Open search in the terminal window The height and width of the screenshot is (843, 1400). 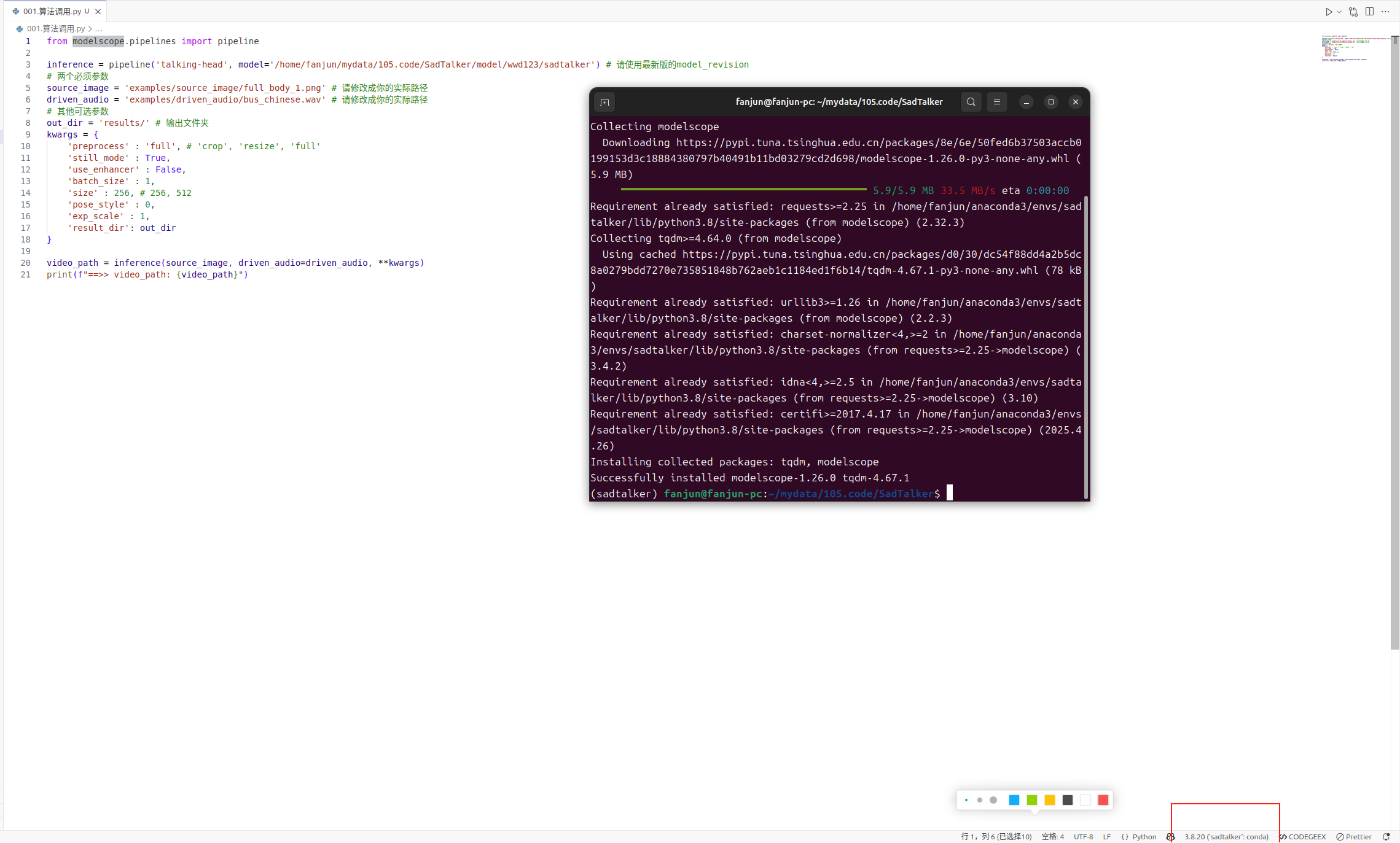click(x=971, y=102)
